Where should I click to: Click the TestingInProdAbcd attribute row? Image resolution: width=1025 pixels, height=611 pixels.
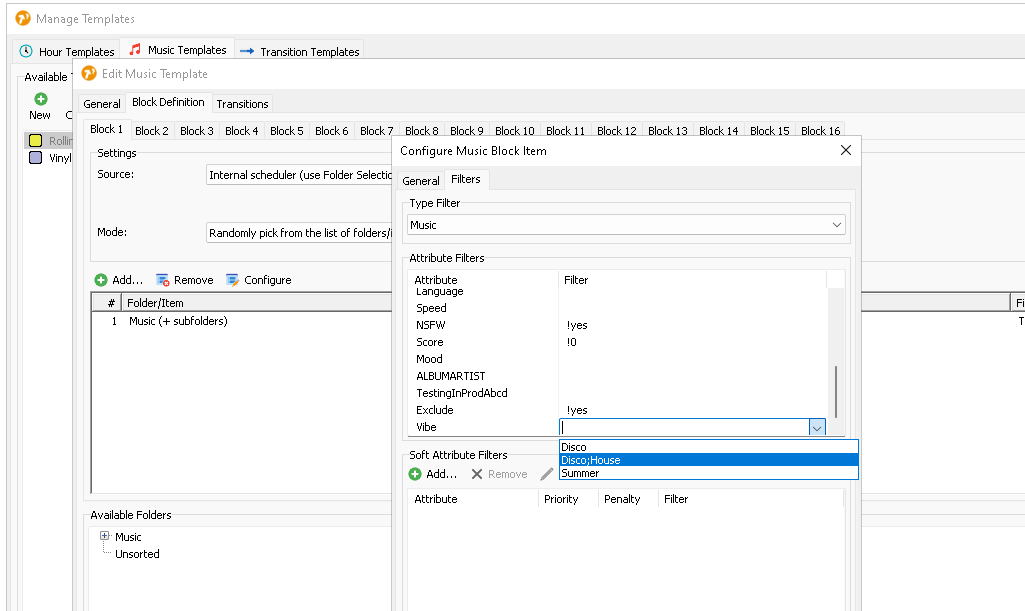pyautogui.click(x=617, y=393)
